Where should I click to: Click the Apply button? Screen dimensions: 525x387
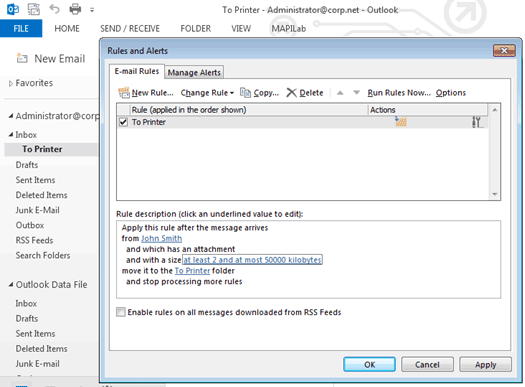tap(485, 364)
